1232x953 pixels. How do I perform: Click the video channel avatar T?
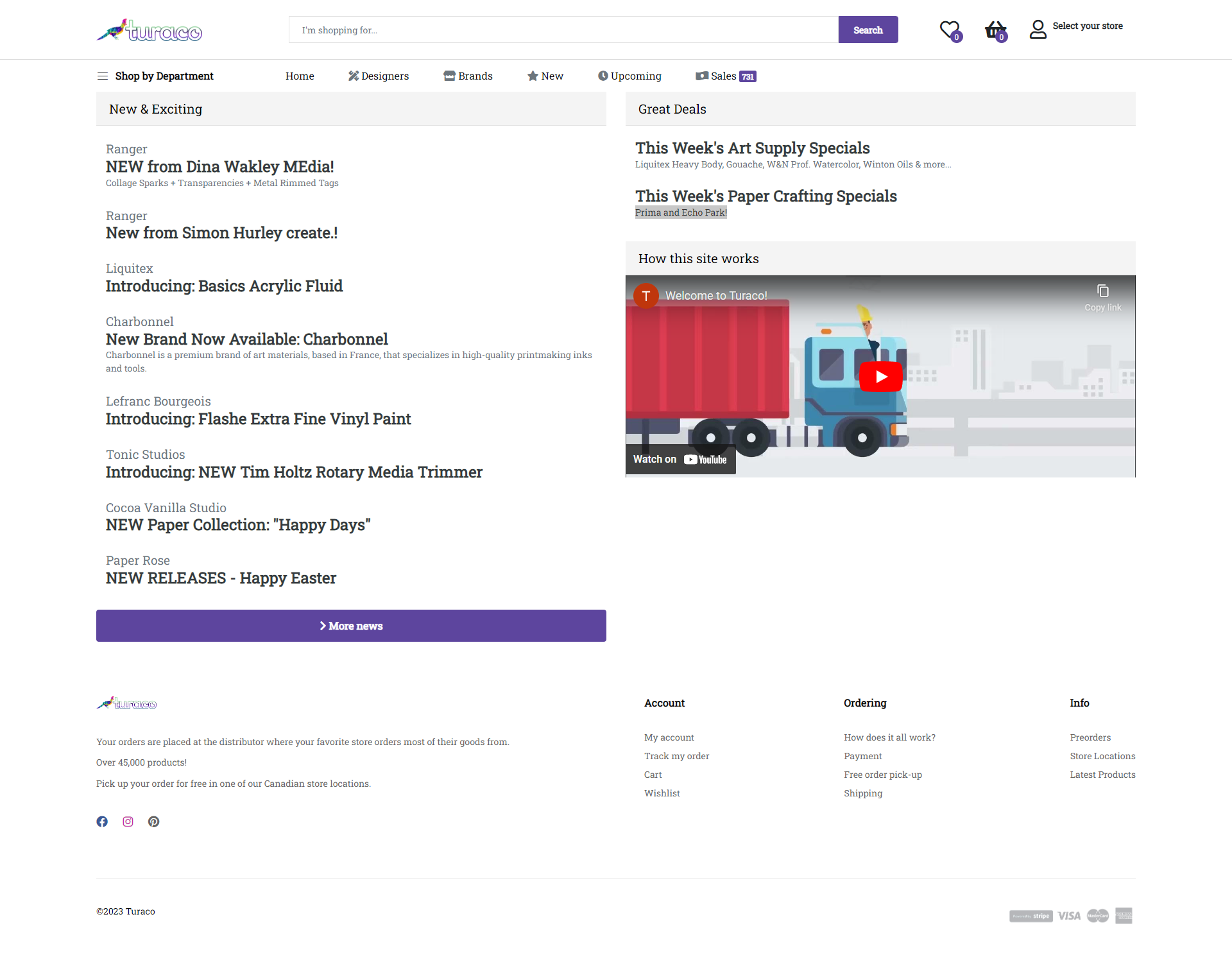coord(646,296)
